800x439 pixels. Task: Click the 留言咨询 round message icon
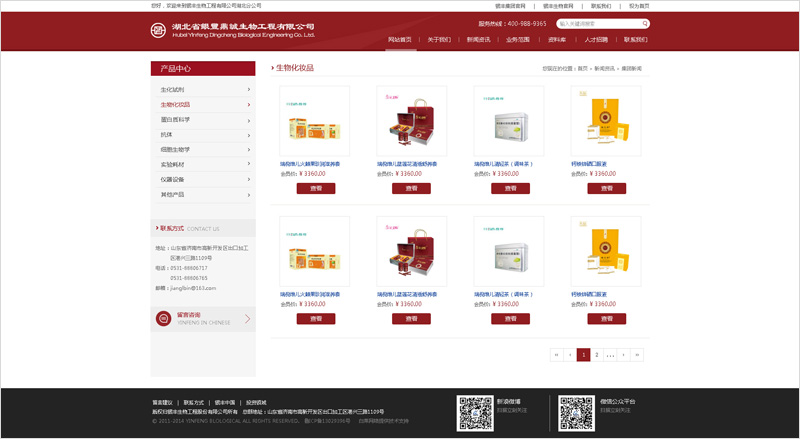[x=165, y=319]
